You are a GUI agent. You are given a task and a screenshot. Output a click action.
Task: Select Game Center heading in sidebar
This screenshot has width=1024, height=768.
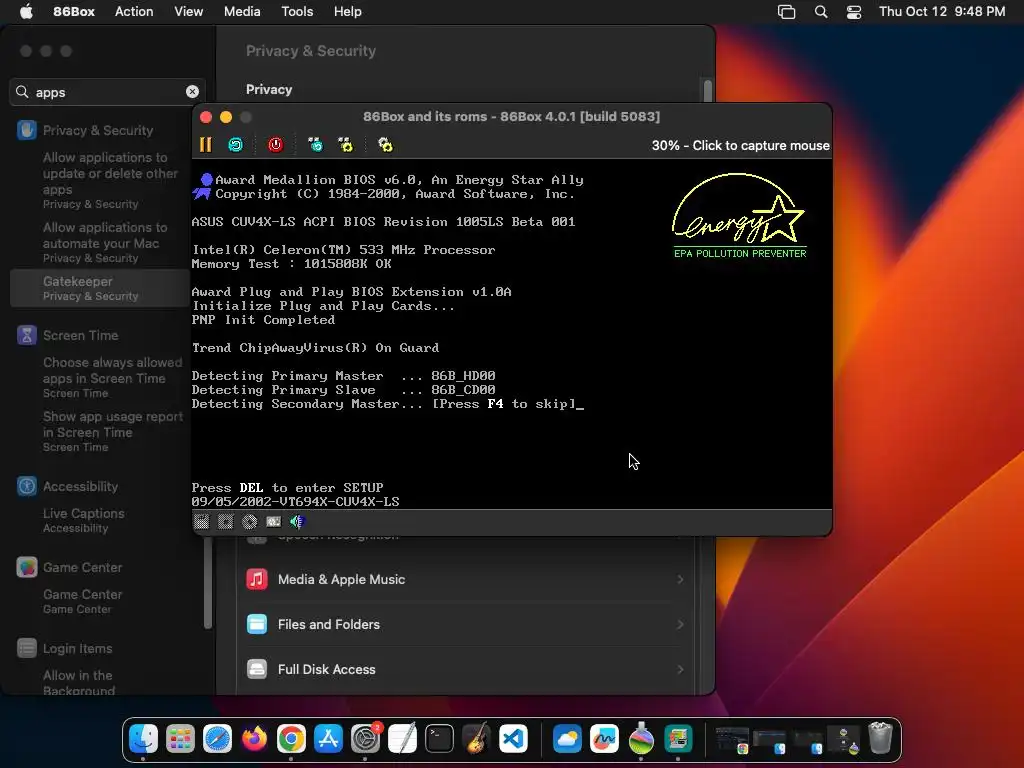[82, 567]
